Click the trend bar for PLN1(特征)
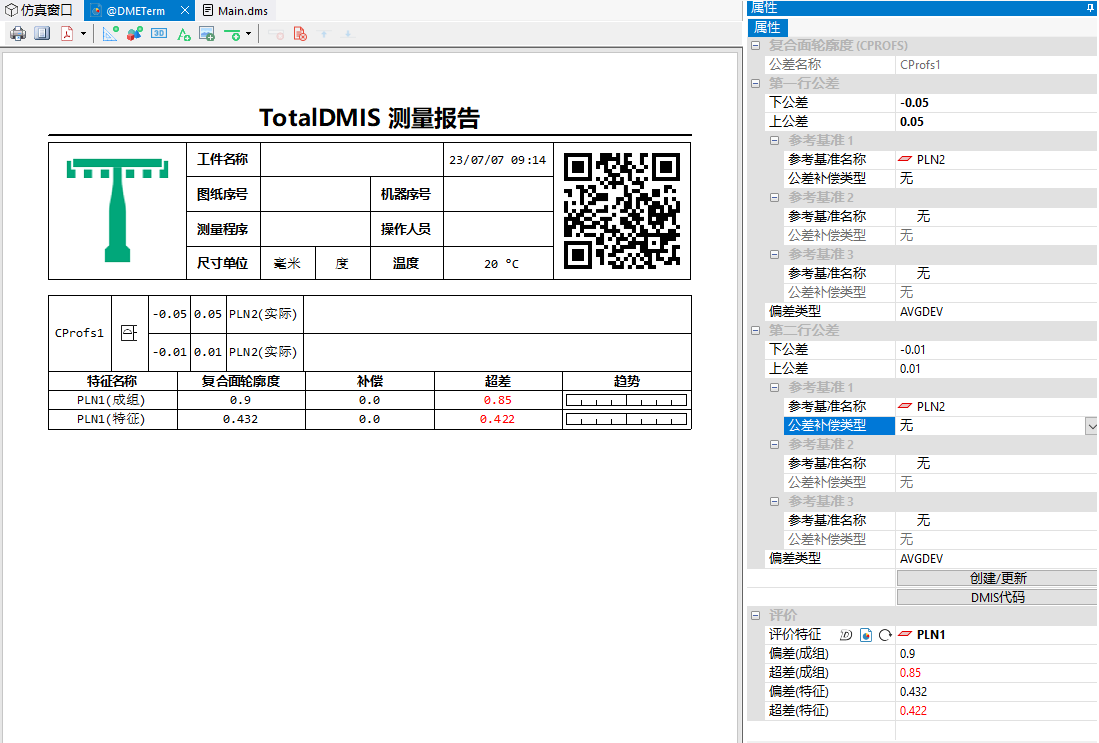This screenshot has width=1099, height=743. point(626,419)
